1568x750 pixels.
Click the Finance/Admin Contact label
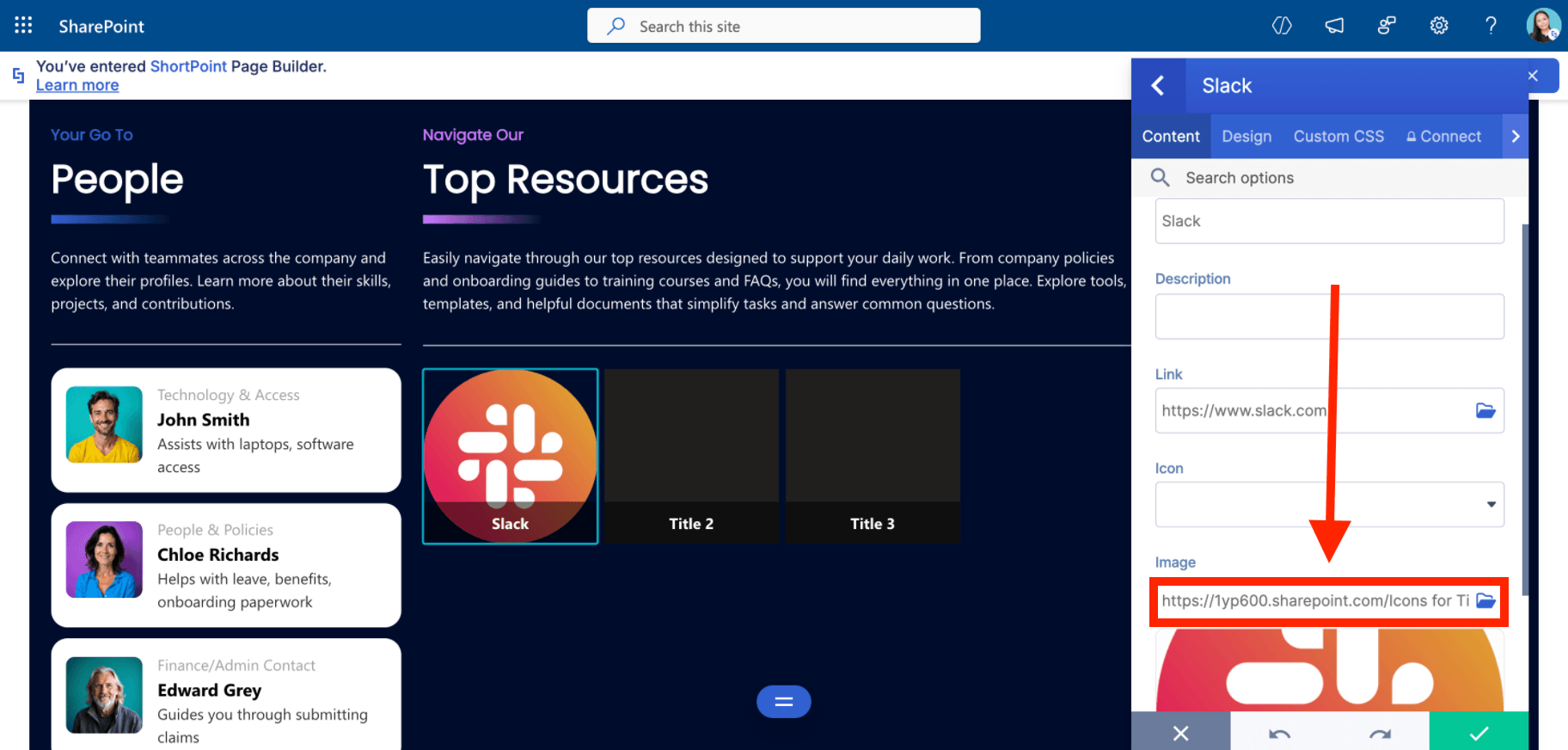tap(236, 665)
